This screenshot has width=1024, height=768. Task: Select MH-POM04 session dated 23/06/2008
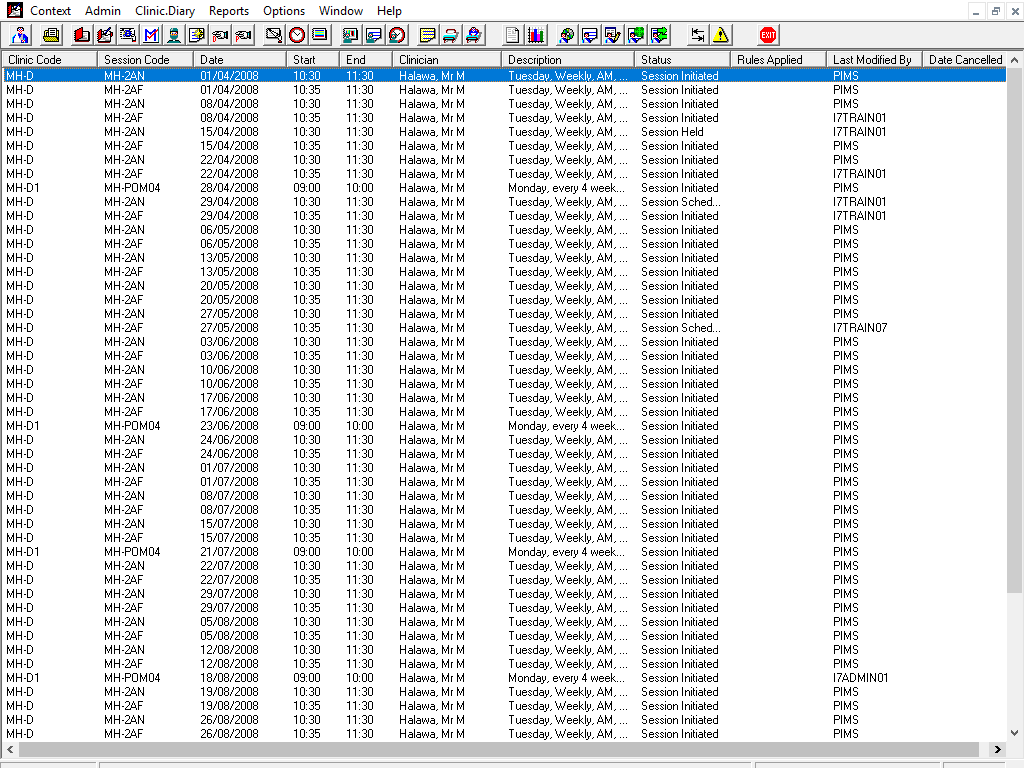(x=504, y=426)
